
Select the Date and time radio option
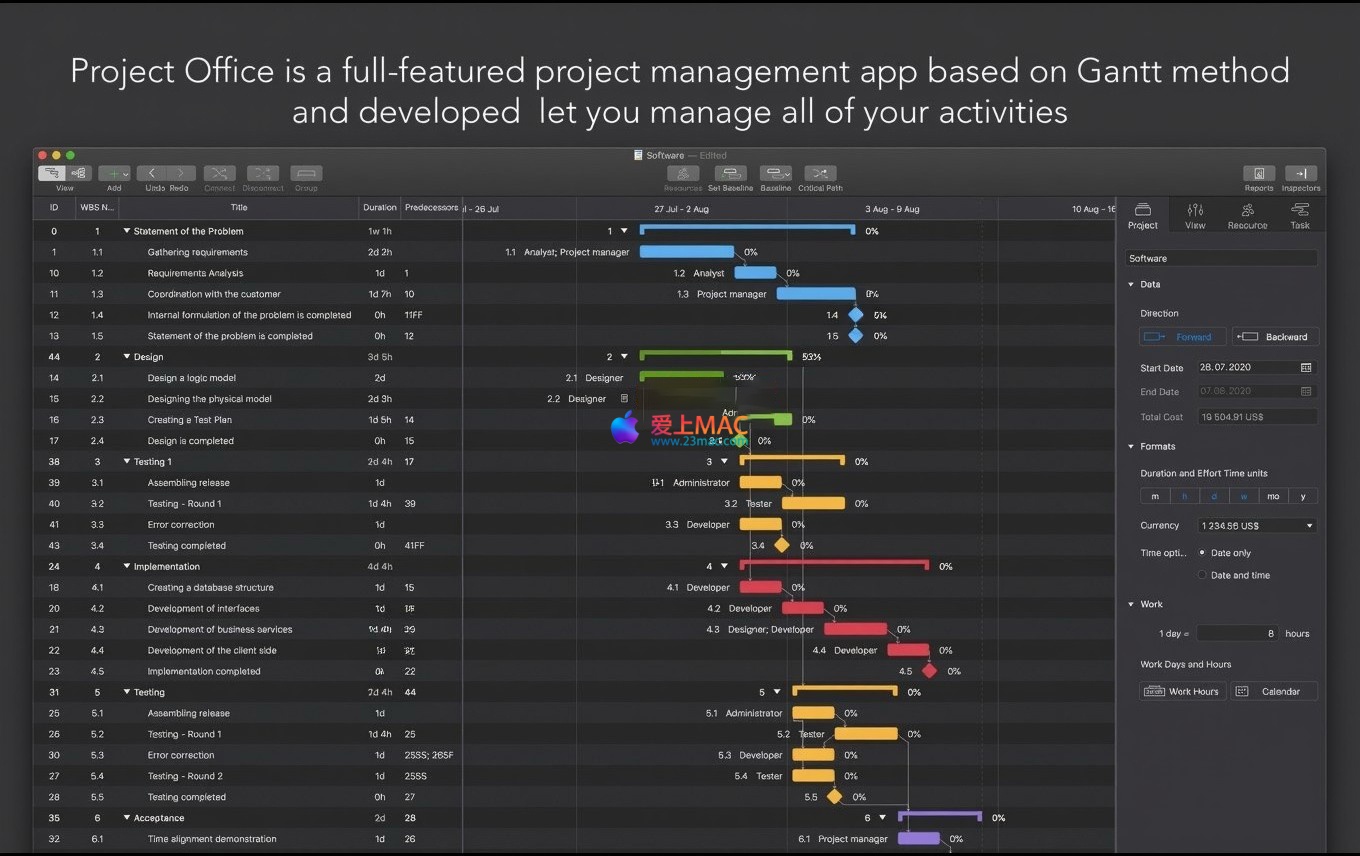pos(1202,575)
